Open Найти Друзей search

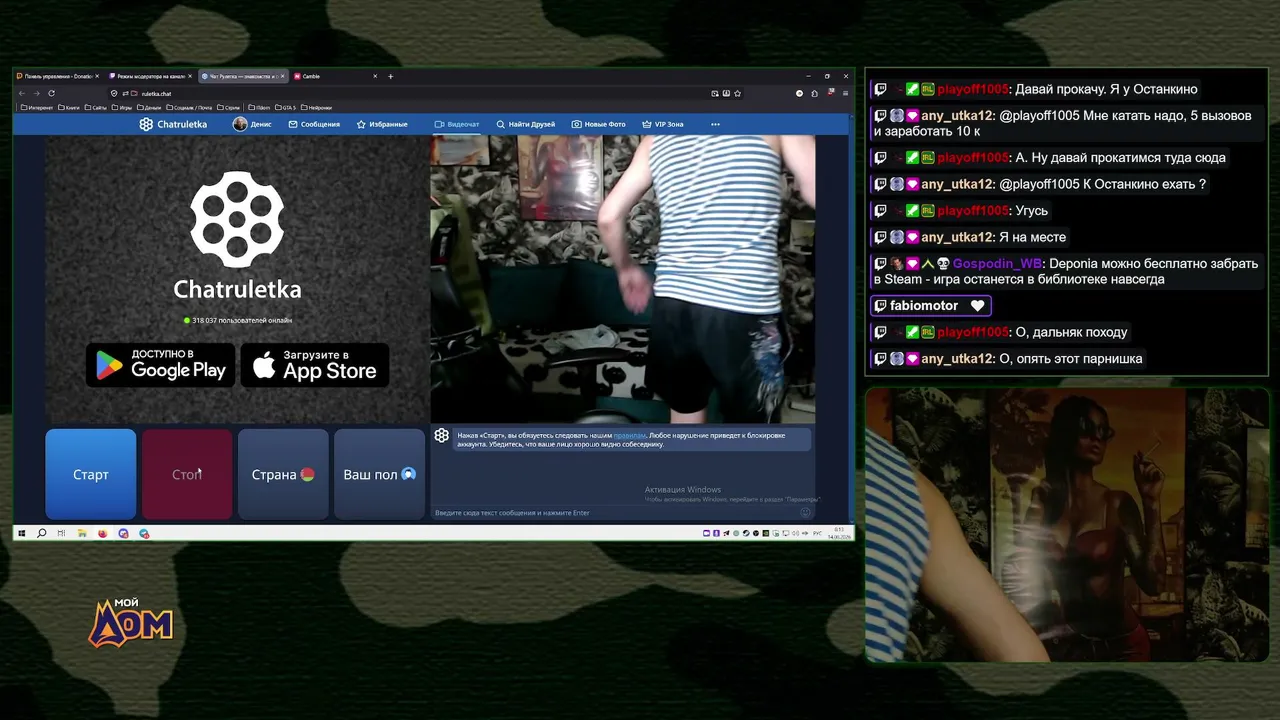click(525, 124)
